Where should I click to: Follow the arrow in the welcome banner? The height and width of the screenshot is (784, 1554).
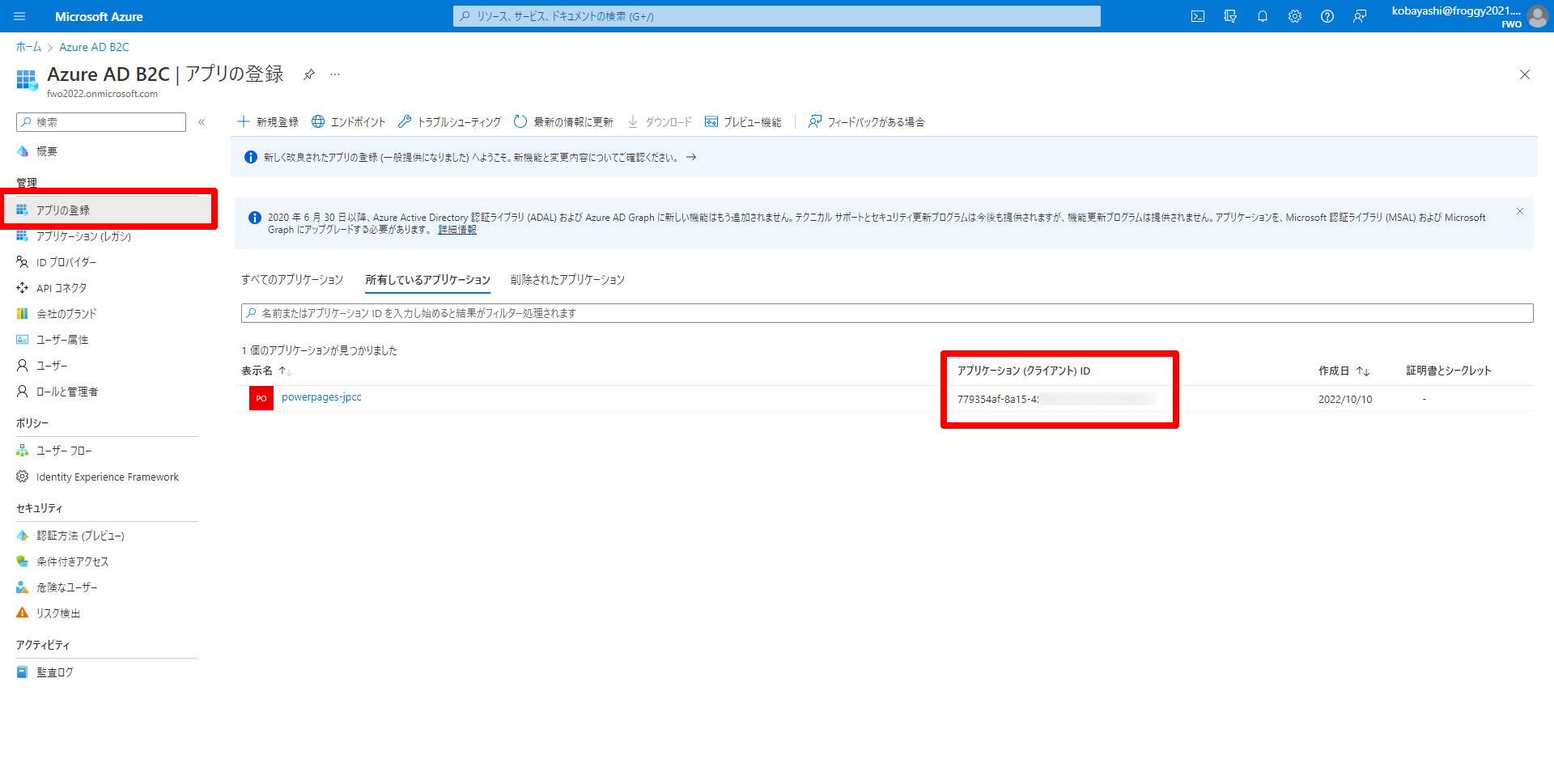tap(691, 157)
